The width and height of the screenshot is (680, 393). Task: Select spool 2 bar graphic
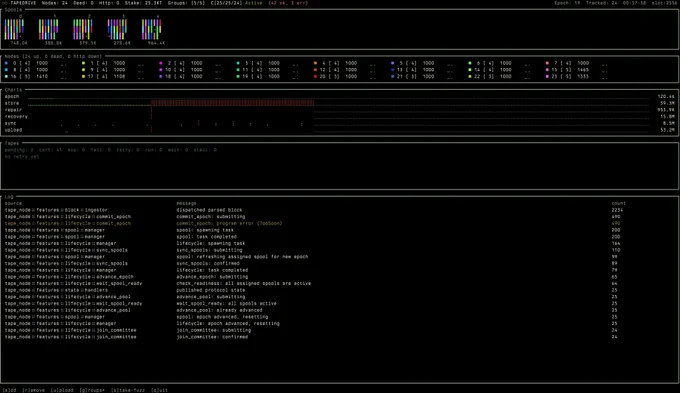pyautogui.click(x=83, y=29)
